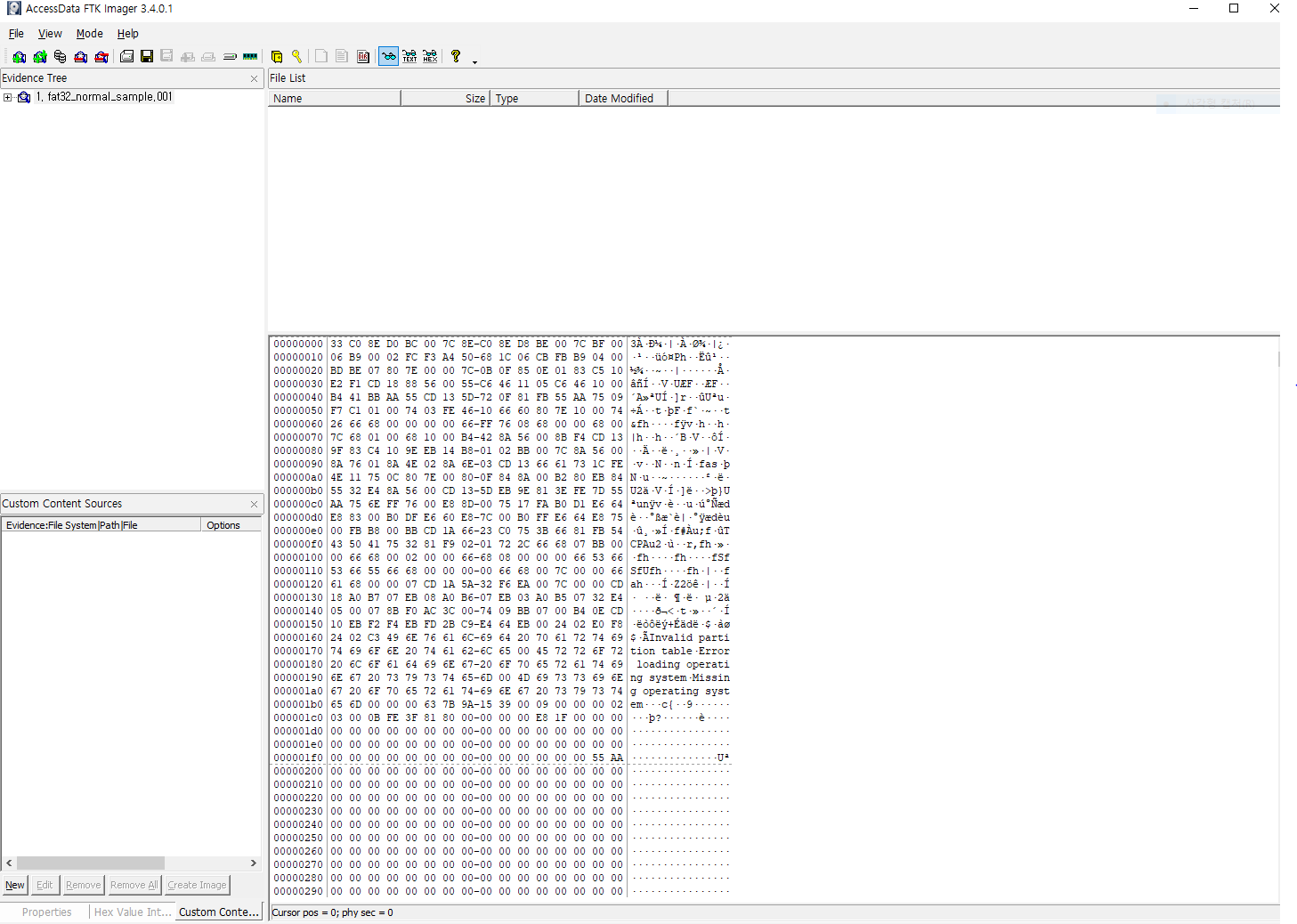1297x924 pixels.
Task: Click the floppy disk Export Disk Image icon
Action: click(x=147, y=56)
